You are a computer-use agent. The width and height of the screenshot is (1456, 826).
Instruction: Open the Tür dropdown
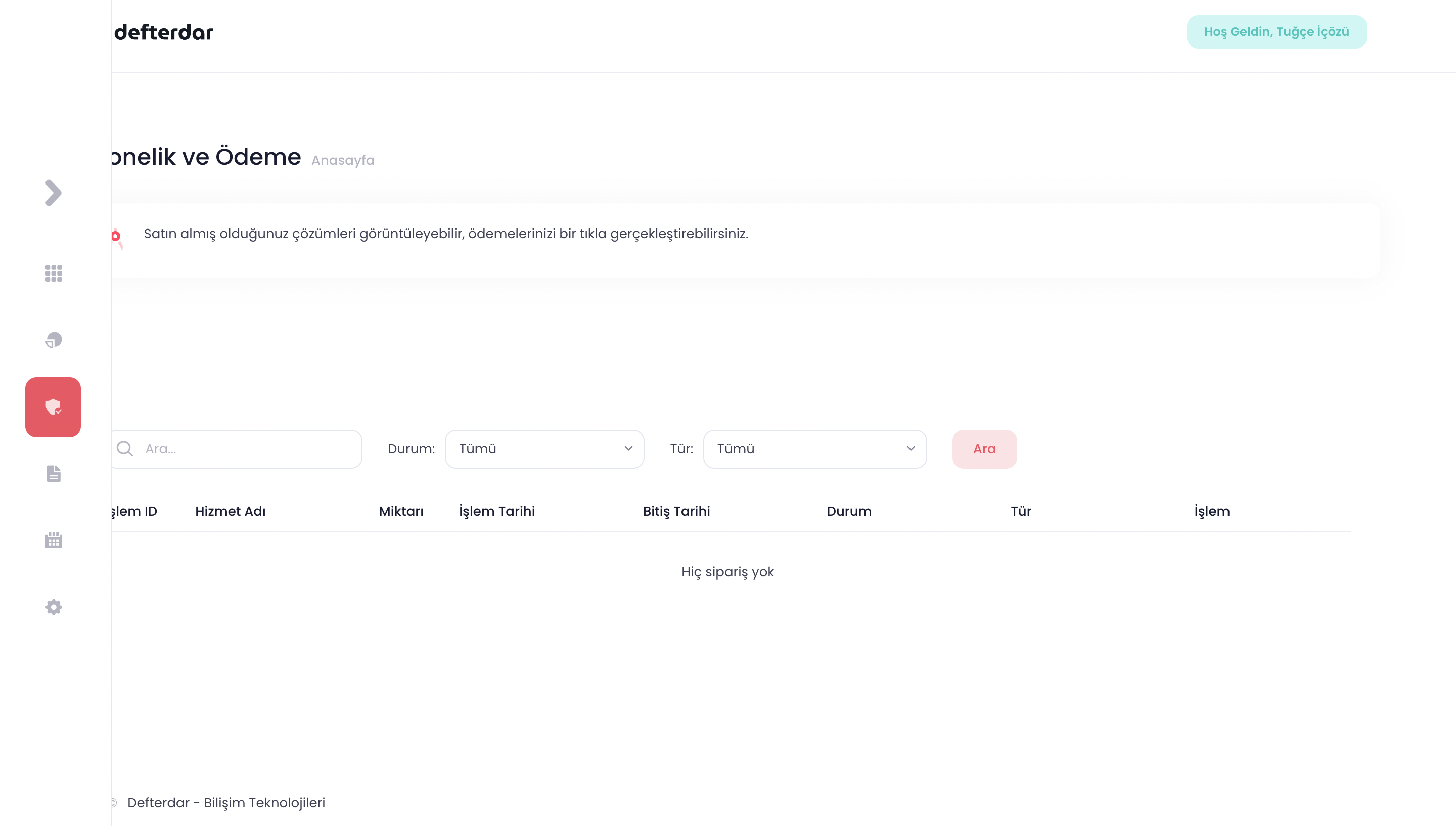814,449
